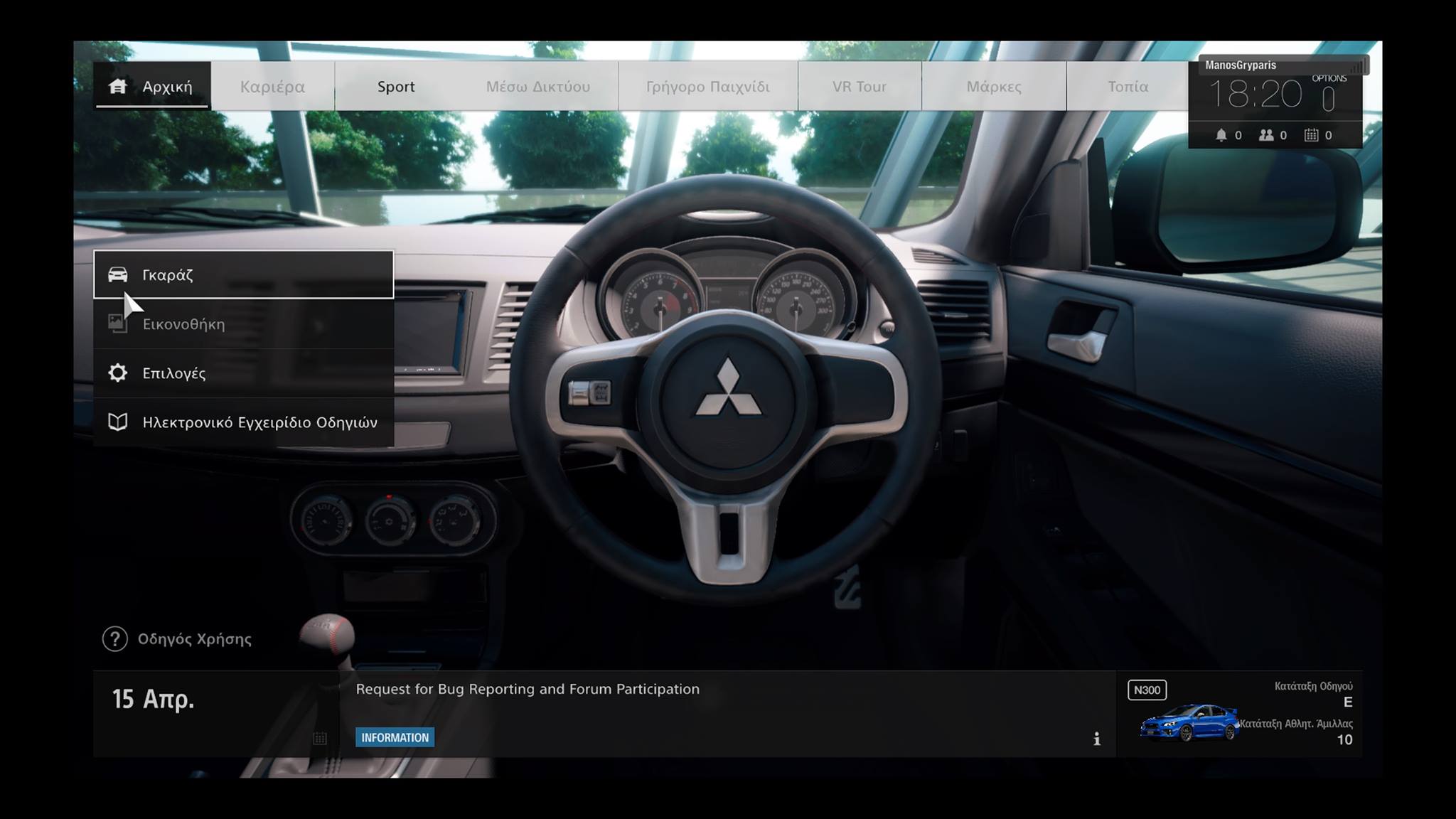Click the friends people icon

coord(1266,134)
